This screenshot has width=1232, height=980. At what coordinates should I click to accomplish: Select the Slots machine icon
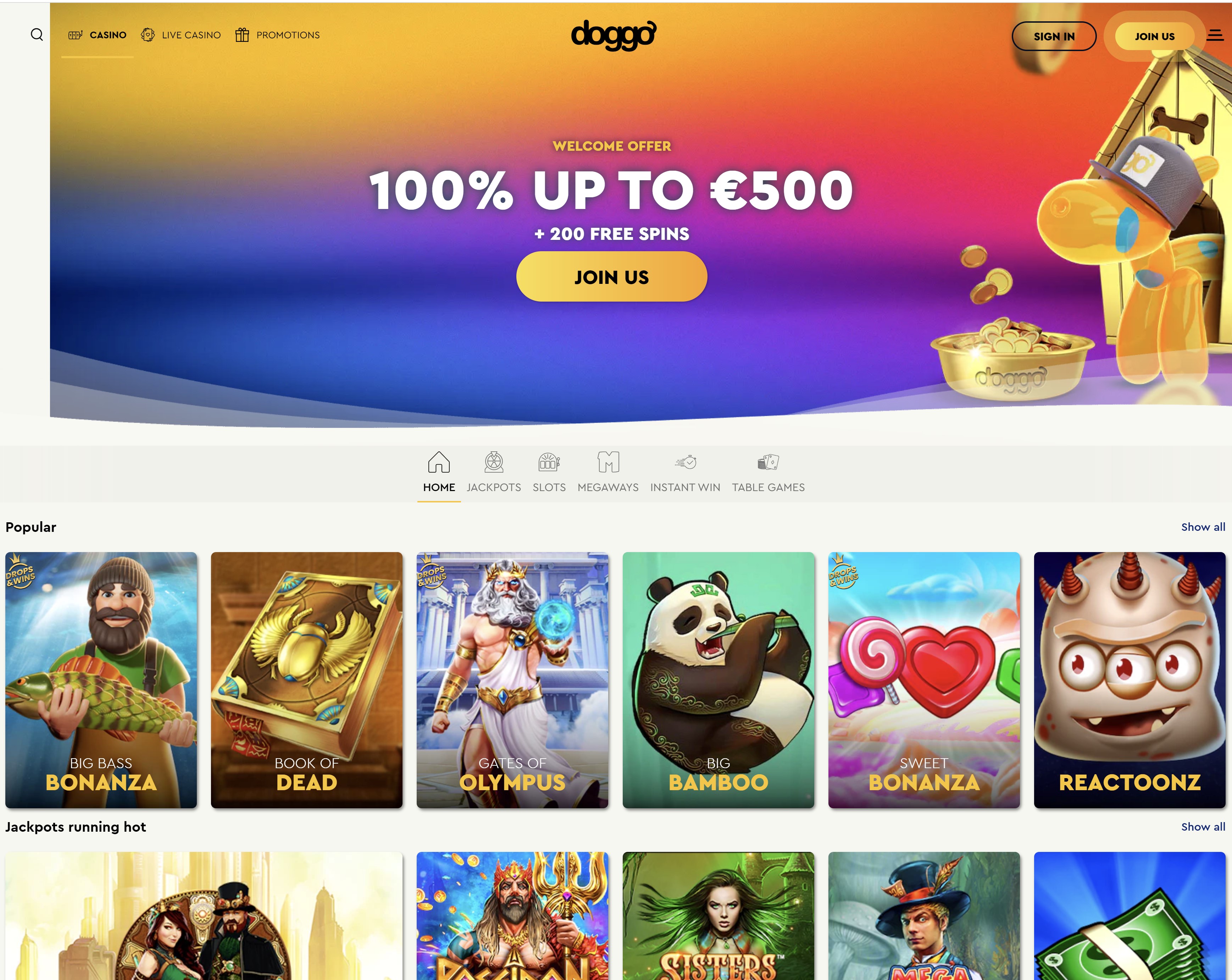point(549,462)
